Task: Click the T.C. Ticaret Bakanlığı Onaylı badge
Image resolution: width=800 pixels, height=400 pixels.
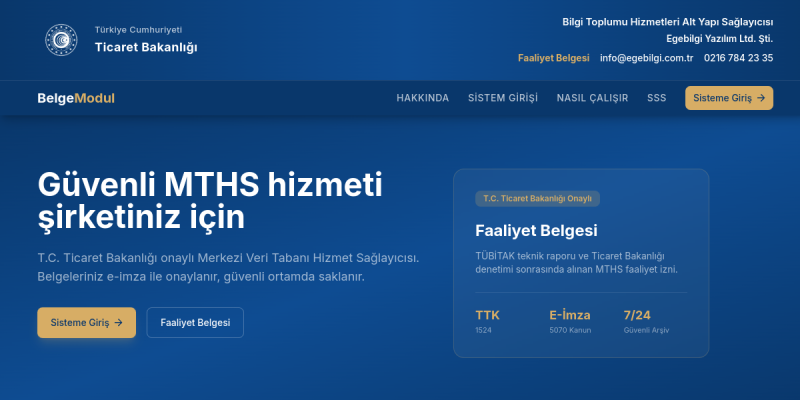Action: (x=538, y=198)
